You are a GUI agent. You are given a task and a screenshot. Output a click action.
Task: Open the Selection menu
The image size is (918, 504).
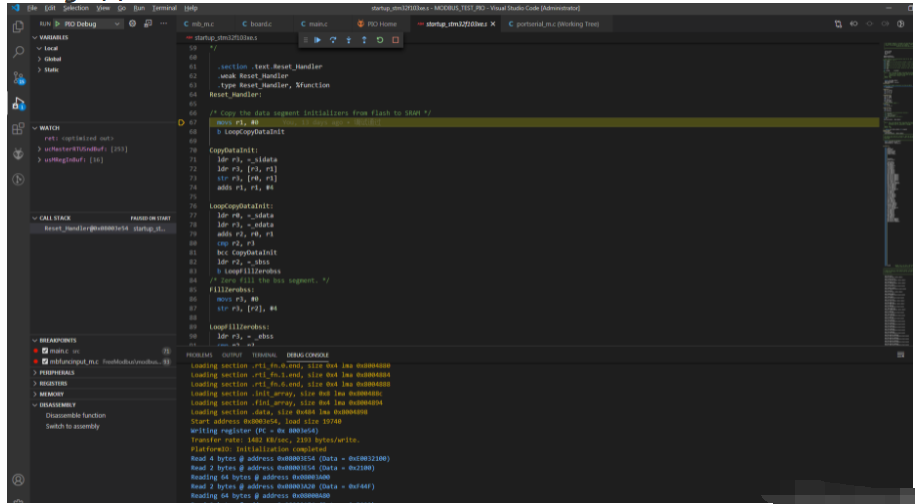(x=76, y=8)
